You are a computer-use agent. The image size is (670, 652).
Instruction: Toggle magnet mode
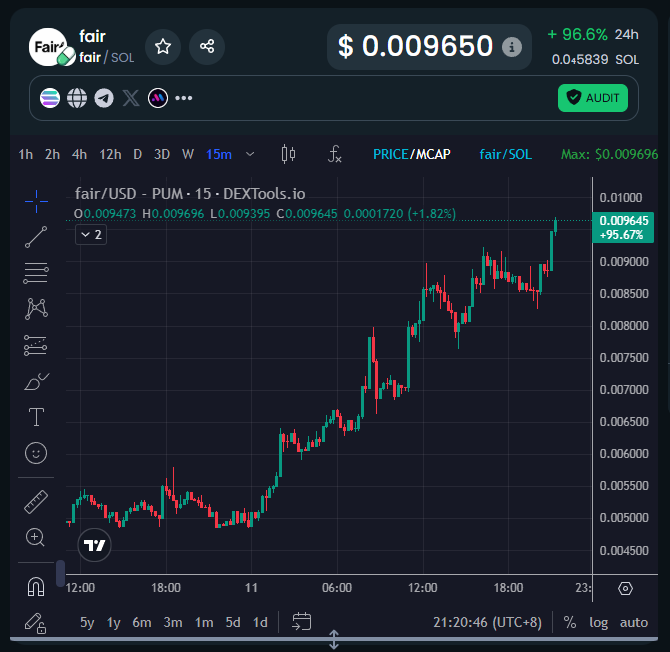pos(36,587)
